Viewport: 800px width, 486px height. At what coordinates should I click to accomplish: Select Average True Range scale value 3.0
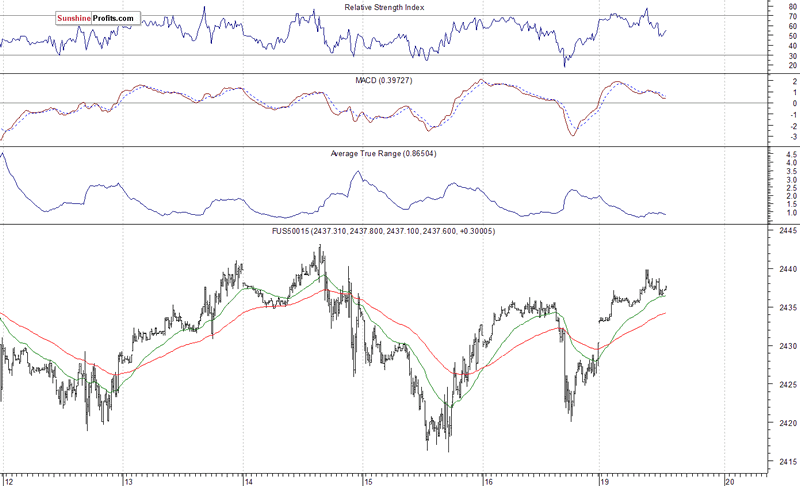pos(792,180)
